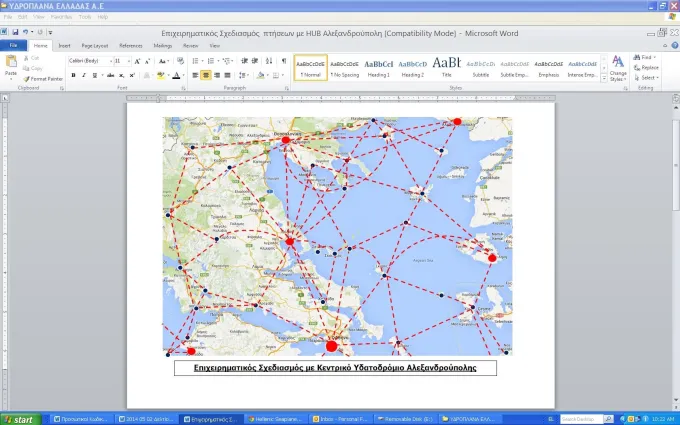Open the font size dropdown
The image size is (680, 425).
point(122,61)
